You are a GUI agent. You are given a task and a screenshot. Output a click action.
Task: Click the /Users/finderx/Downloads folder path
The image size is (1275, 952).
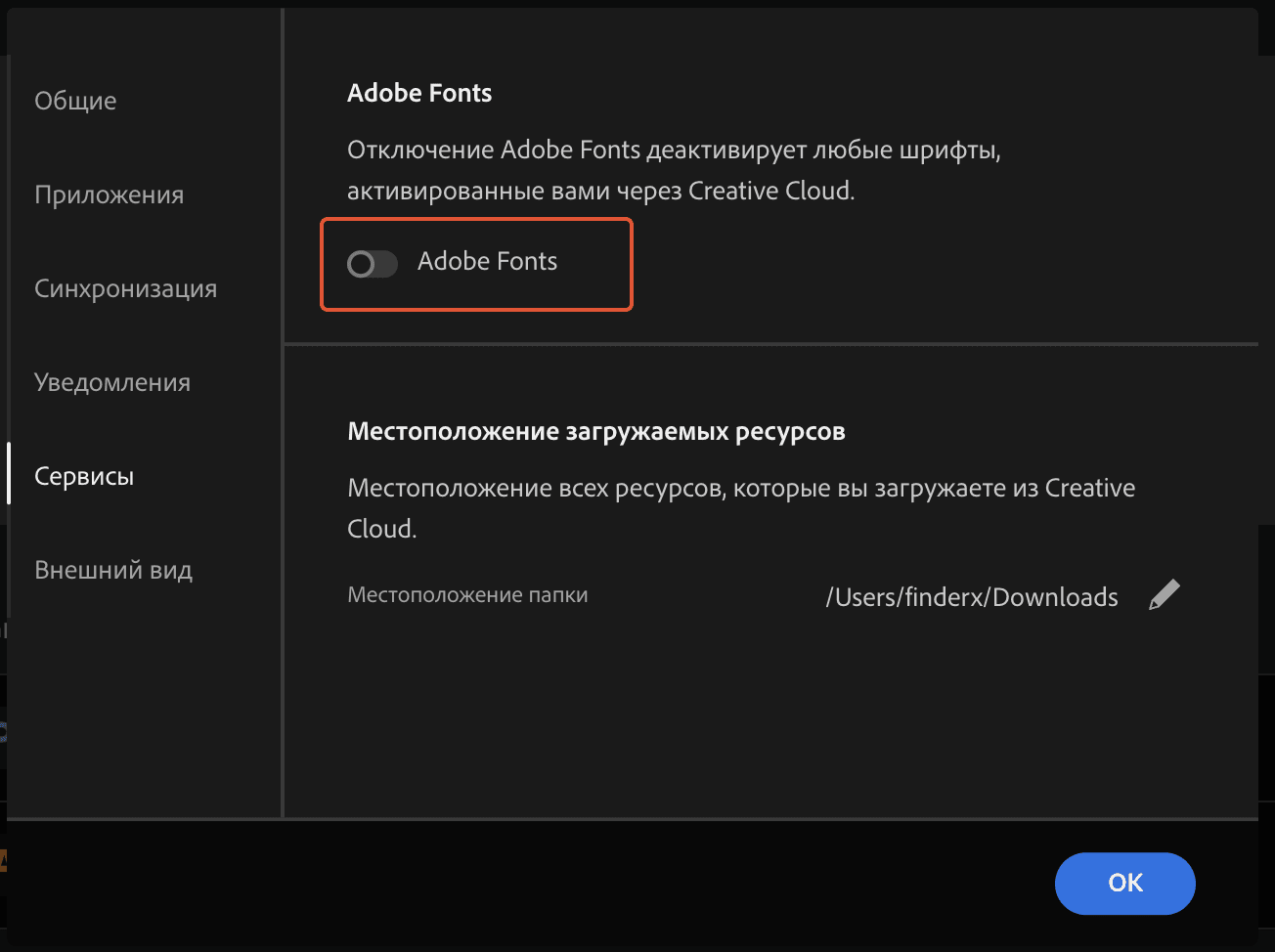(x=971, y=597)
